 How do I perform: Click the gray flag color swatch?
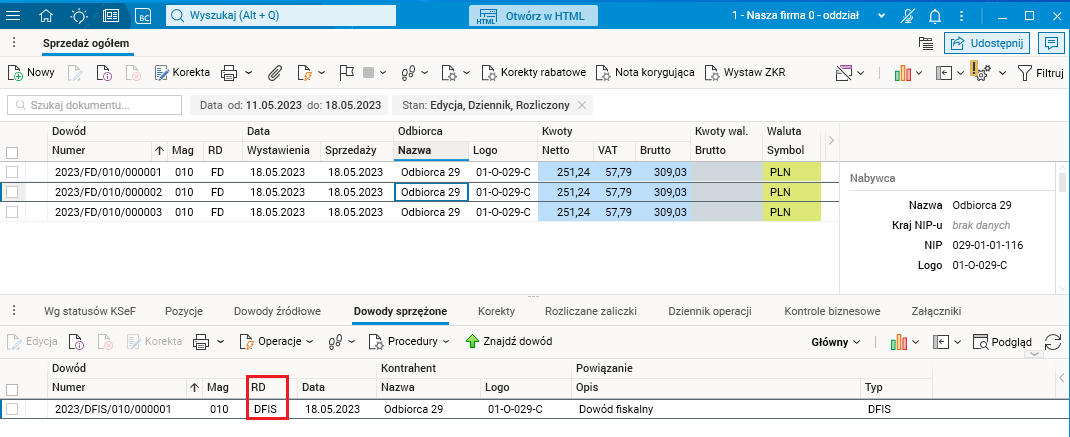[368, 72]
